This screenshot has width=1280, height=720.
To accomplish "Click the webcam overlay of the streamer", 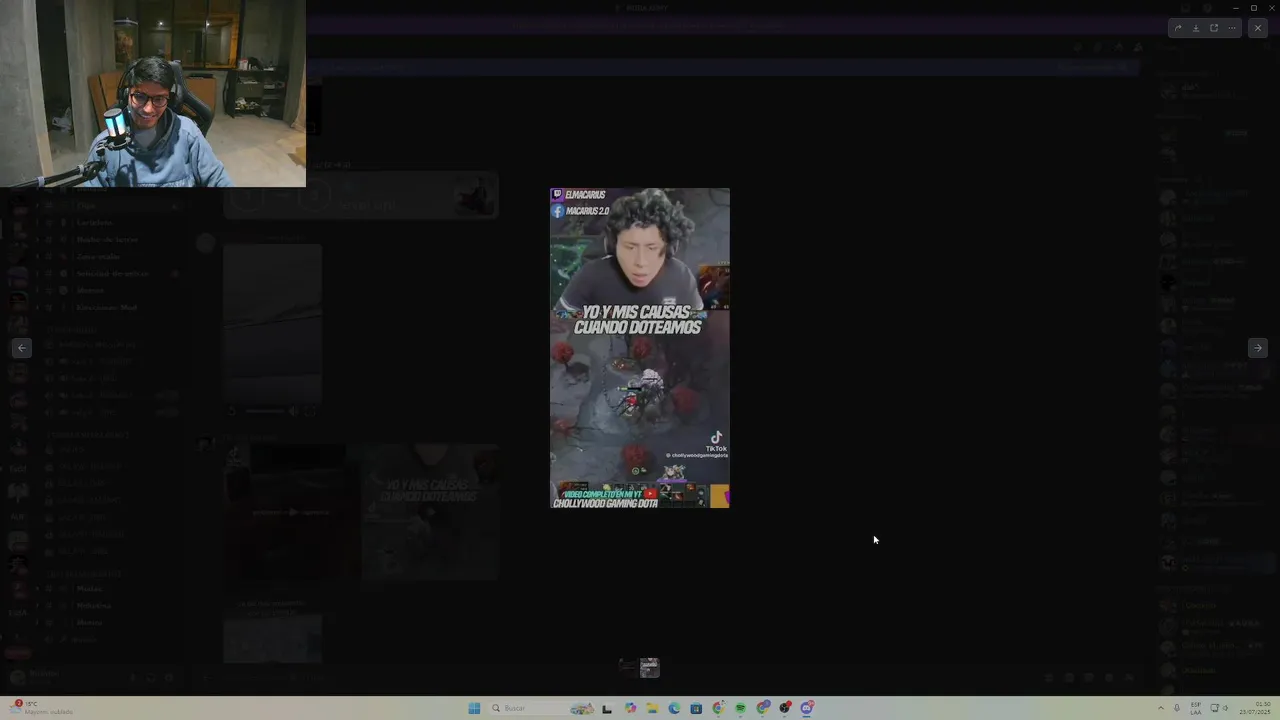I will coord(153,94).
